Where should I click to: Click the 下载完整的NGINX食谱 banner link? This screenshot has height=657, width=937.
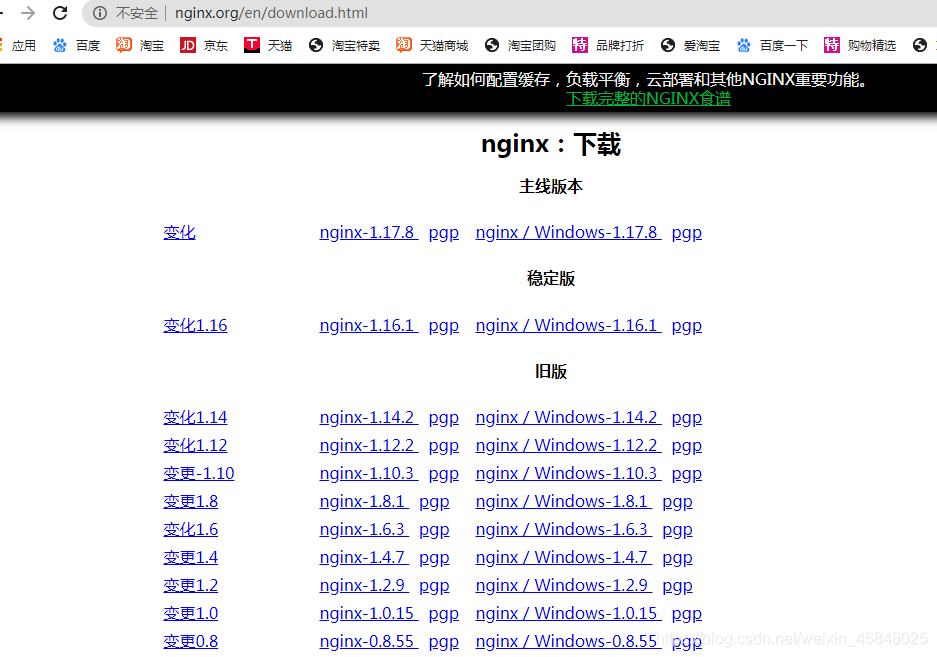pos(648,99)
